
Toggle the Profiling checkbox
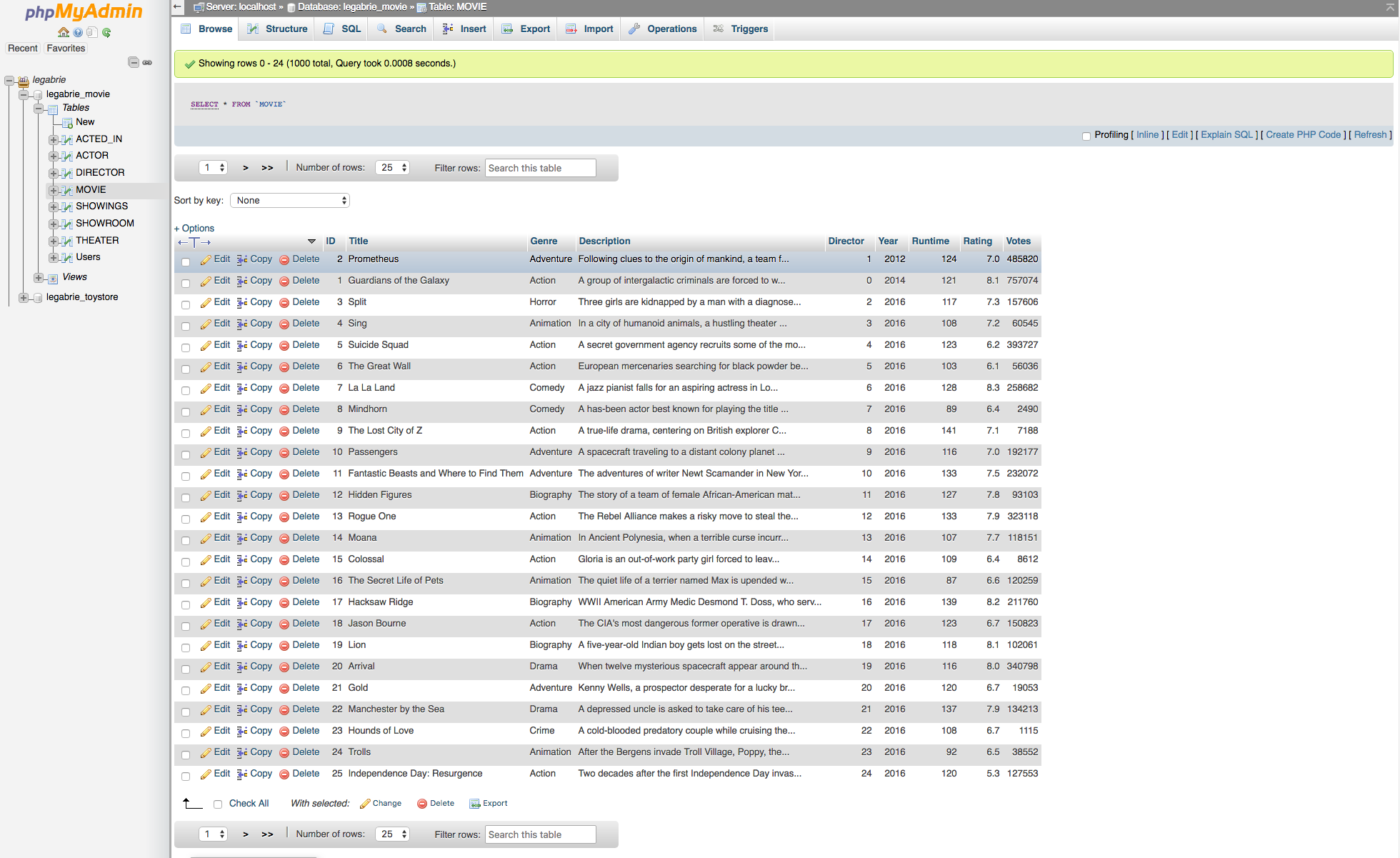pos(1086,136)
